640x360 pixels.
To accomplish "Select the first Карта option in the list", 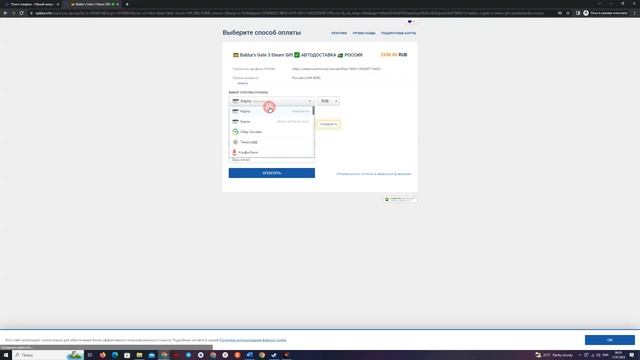I will 271,111.
